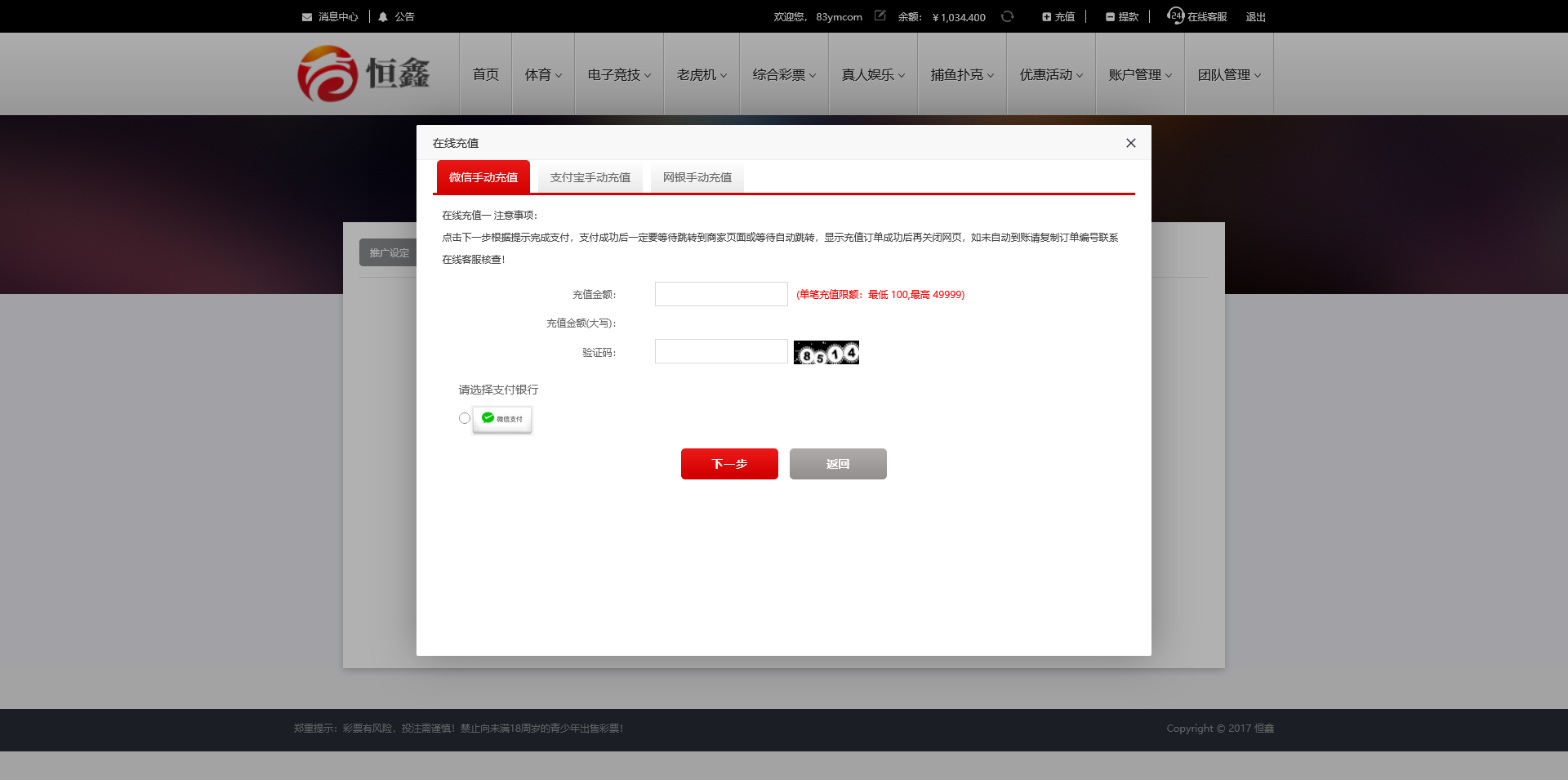Expand the 捕鱼扑克 dropdown menu

962,74
